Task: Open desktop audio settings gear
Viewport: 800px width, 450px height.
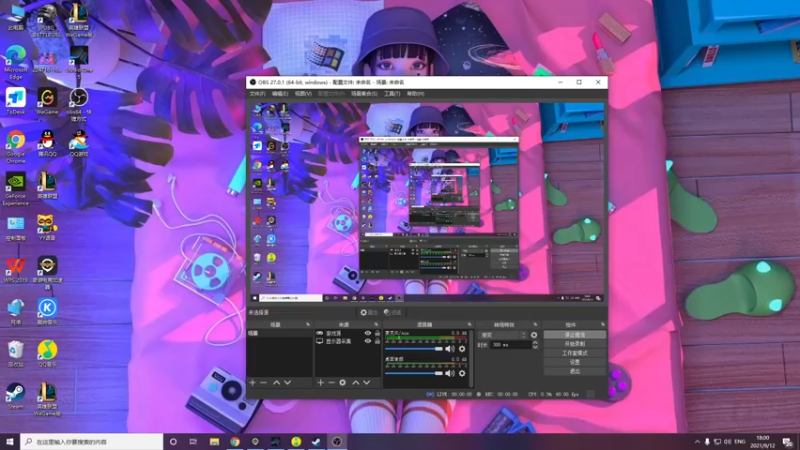Action: (x=462, y=373)
